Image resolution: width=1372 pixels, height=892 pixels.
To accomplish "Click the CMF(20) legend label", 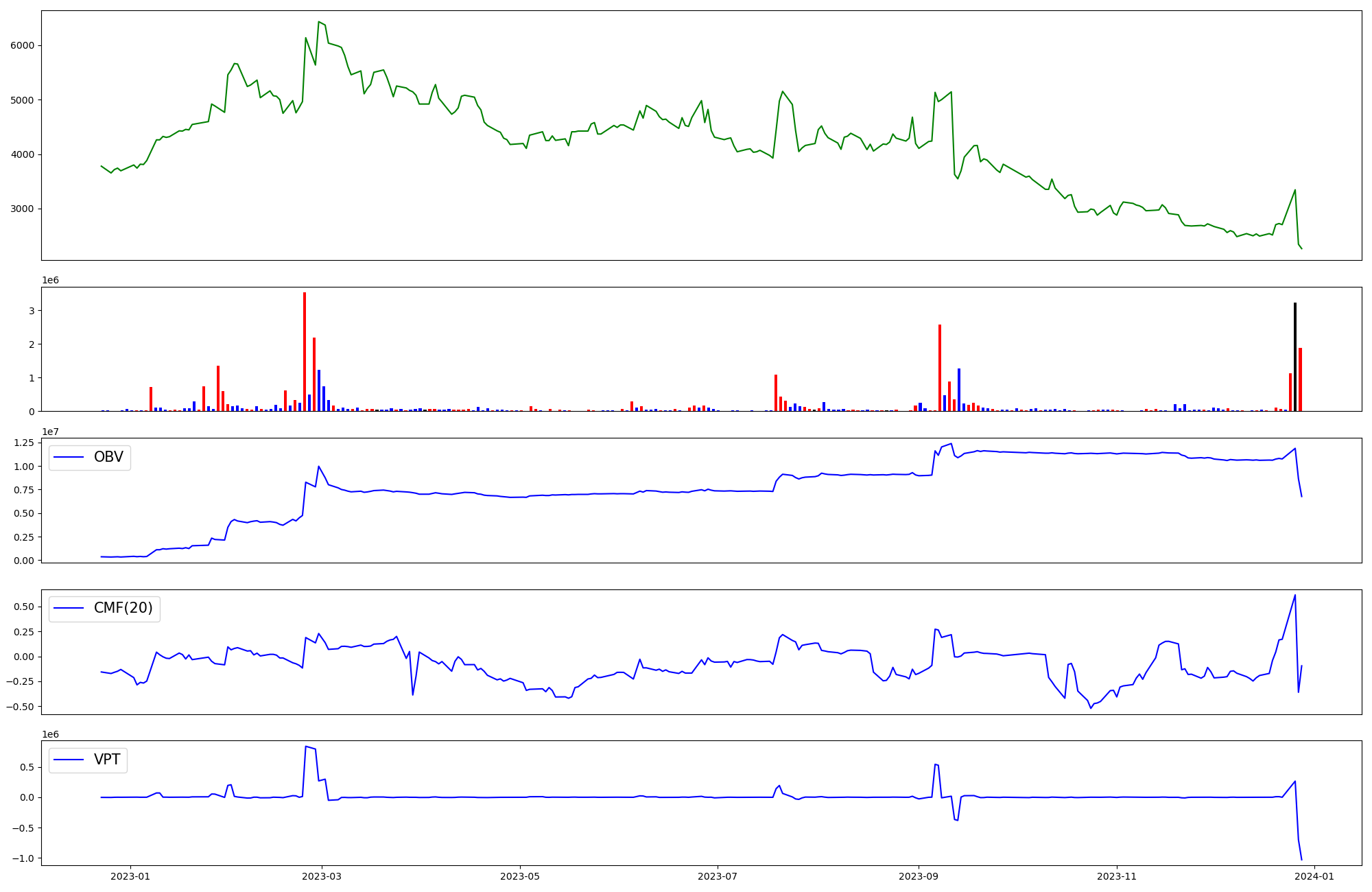I will coord(123,609).
